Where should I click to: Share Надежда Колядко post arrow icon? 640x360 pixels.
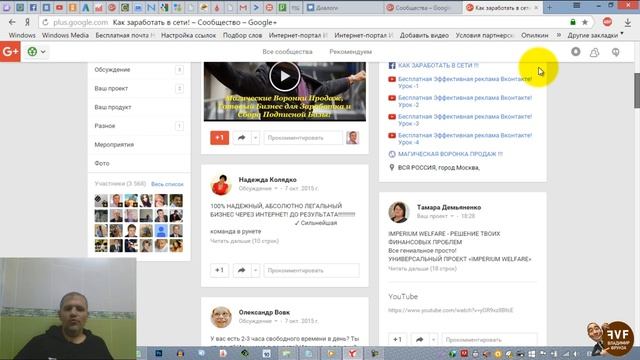[242, 270]
